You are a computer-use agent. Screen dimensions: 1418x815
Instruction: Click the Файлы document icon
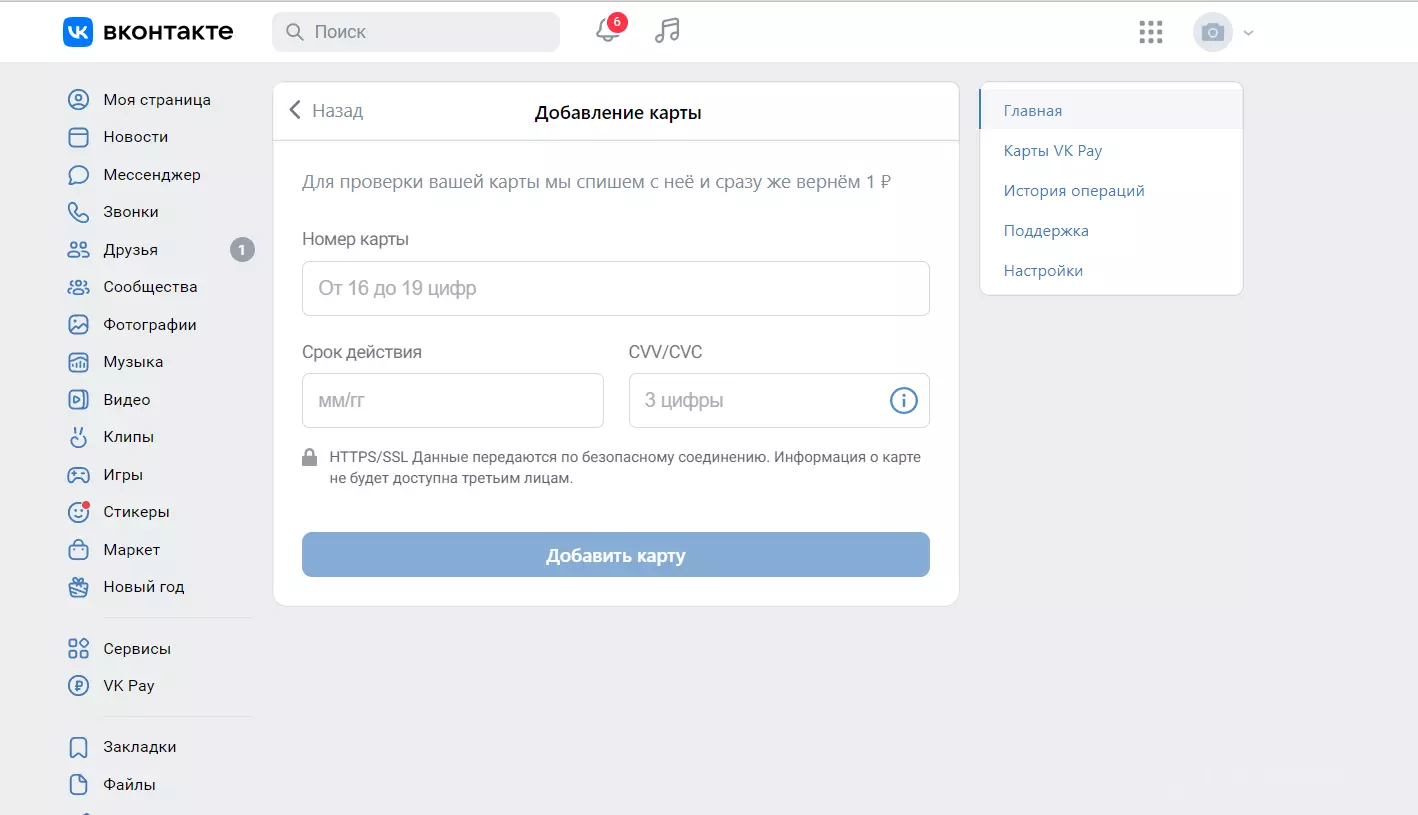coord(78,785)
